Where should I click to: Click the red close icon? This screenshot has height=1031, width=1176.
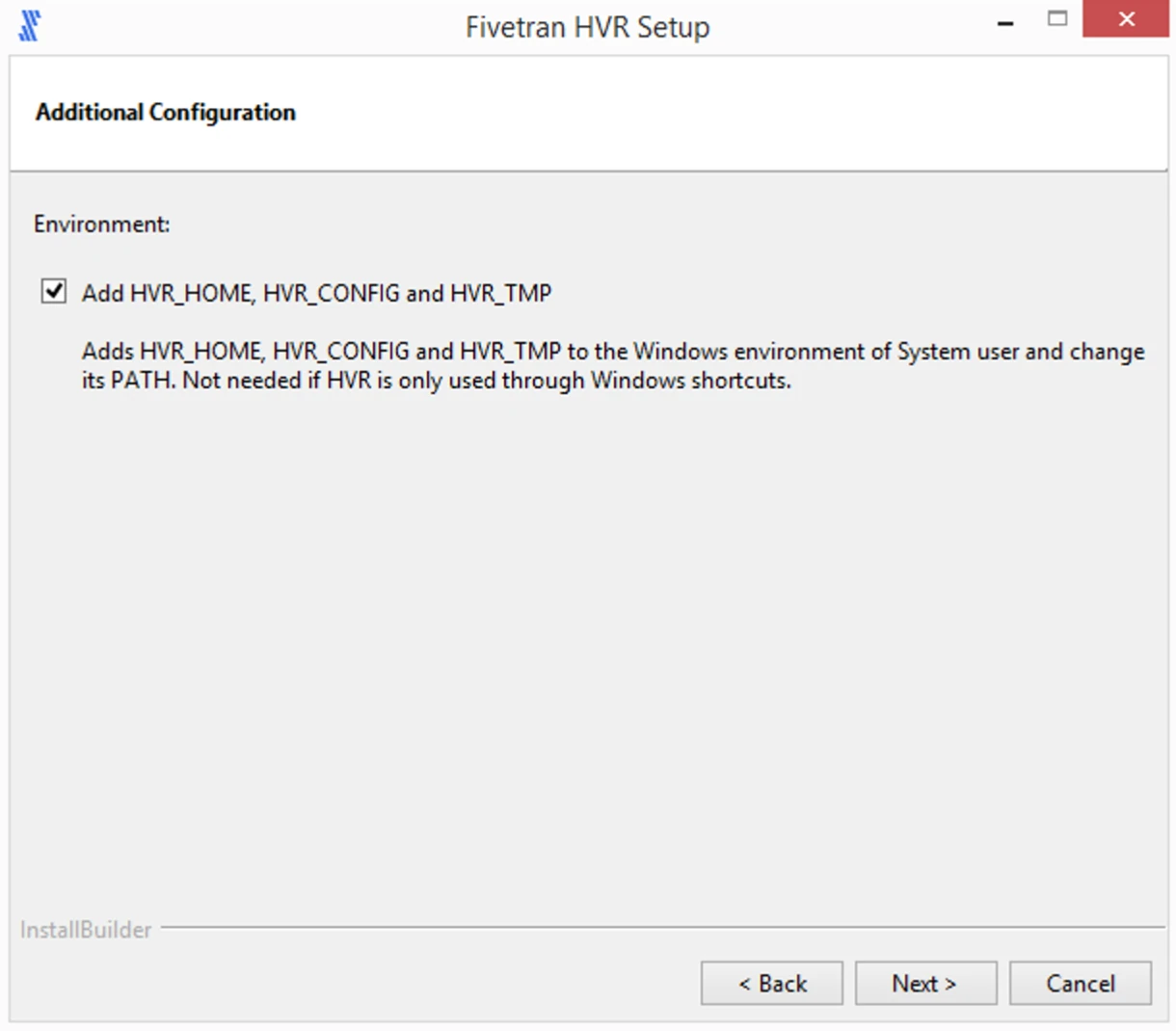click(1126, 19)
